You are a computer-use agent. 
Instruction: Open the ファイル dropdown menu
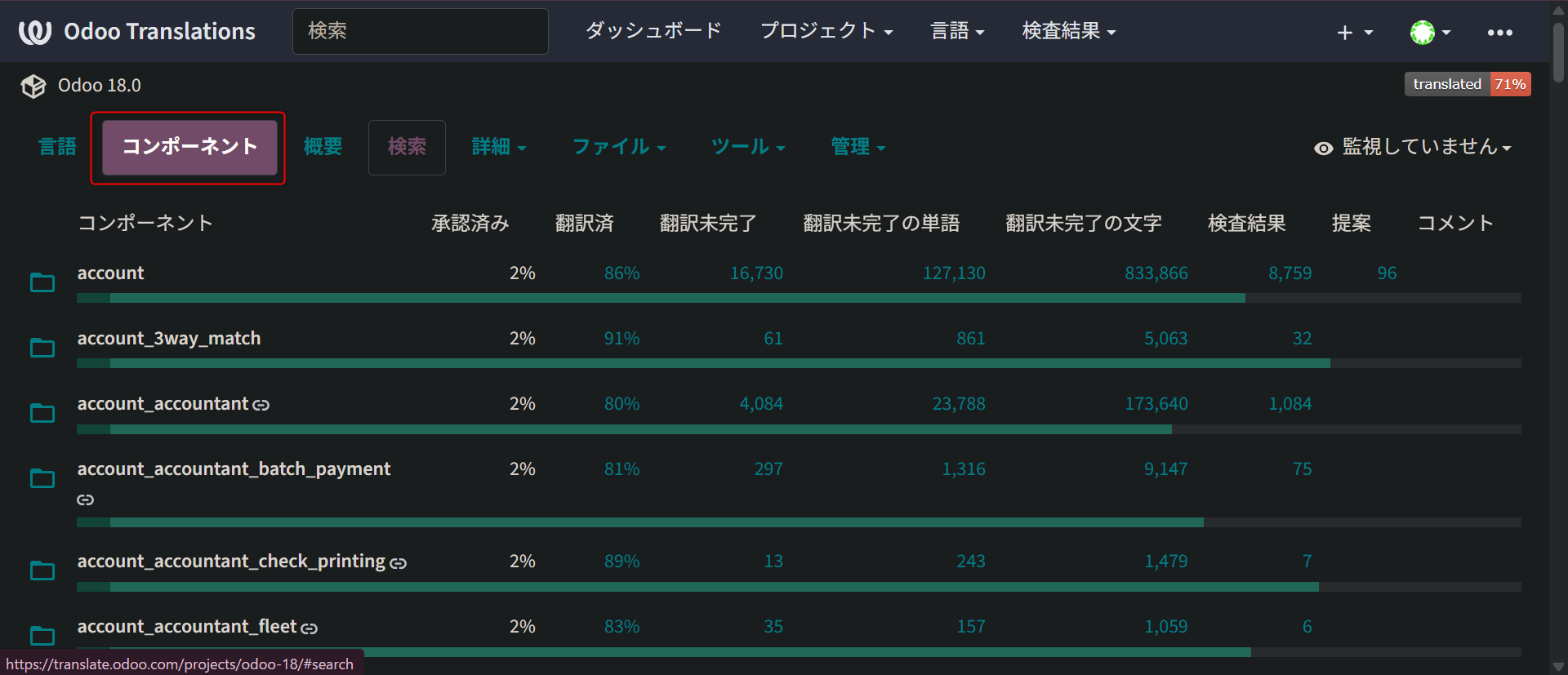click(619, 147)
